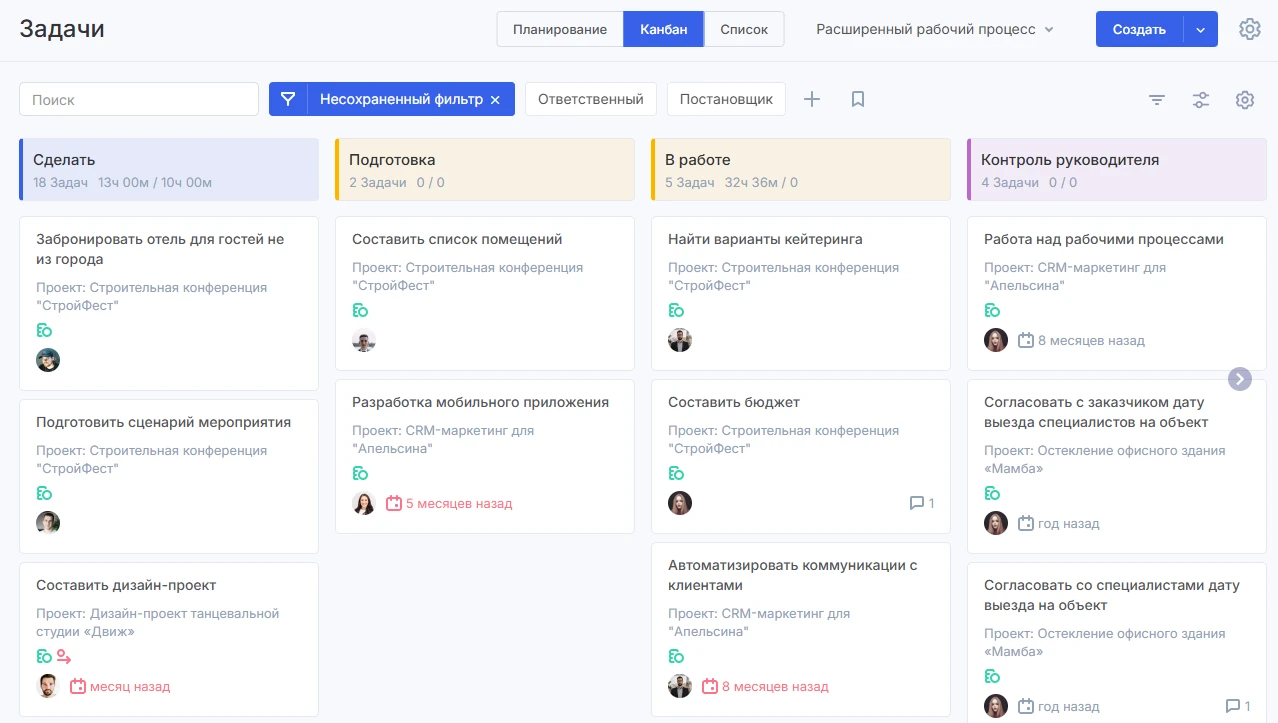Remove the Несохраненный фильтр with the X
Viewport: 1278px width, 723px height.
pos(495,100)
